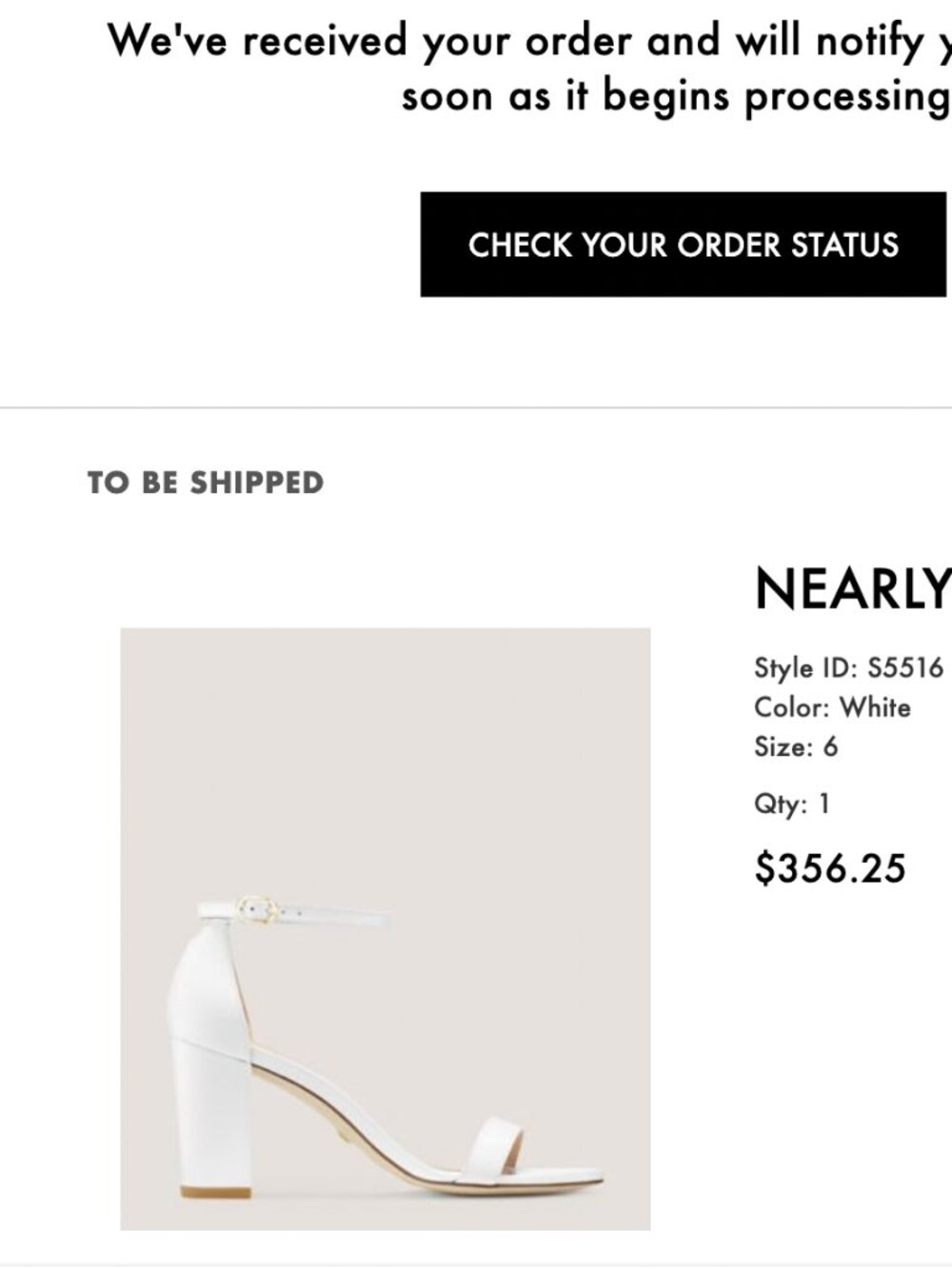Click the "soon as it begins processing" line
This screenshot has height=1269, width=952.
point(675,95)
